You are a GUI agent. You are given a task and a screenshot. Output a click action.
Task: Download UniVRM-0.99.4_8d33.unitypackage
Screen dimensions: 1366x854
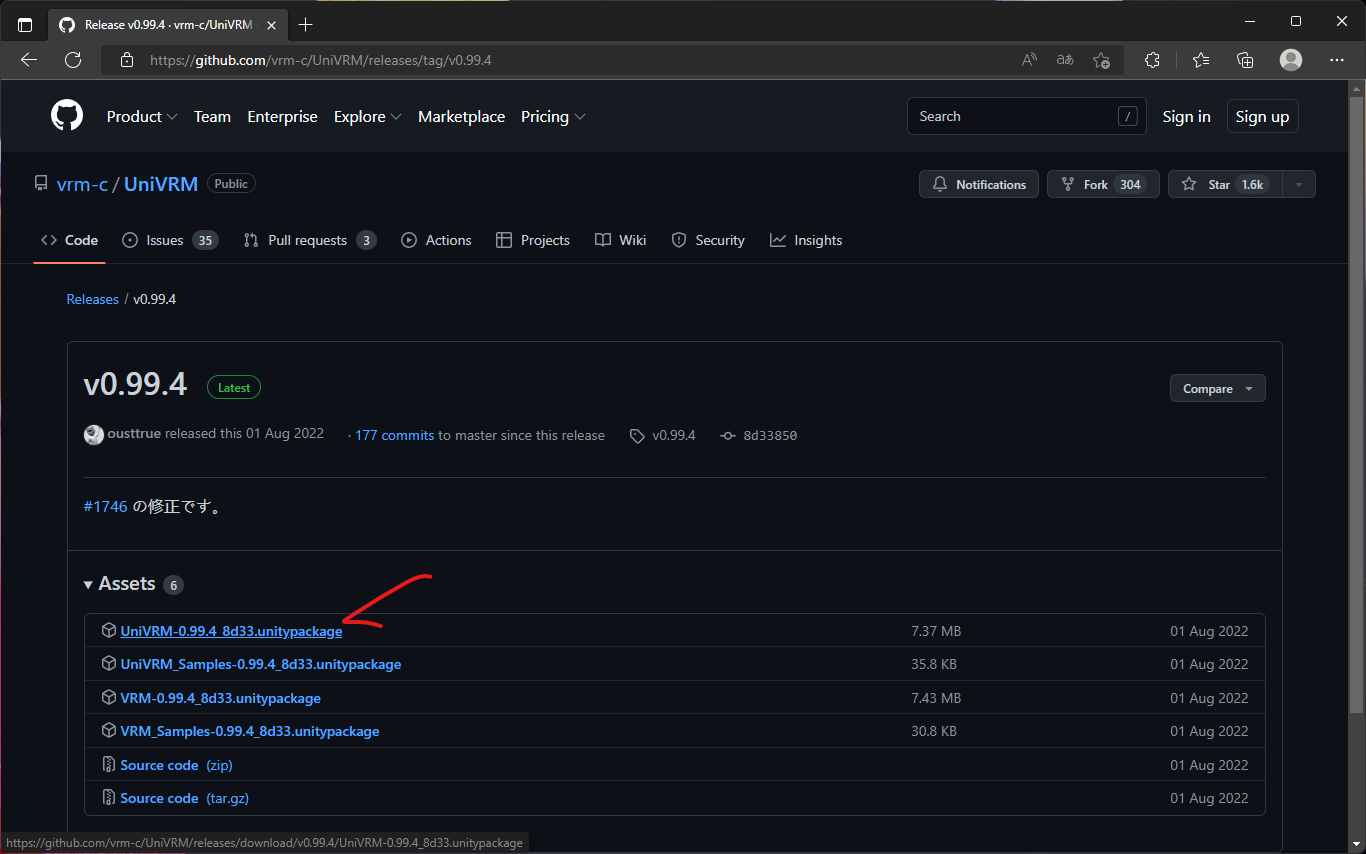click(x=231, y=631)
